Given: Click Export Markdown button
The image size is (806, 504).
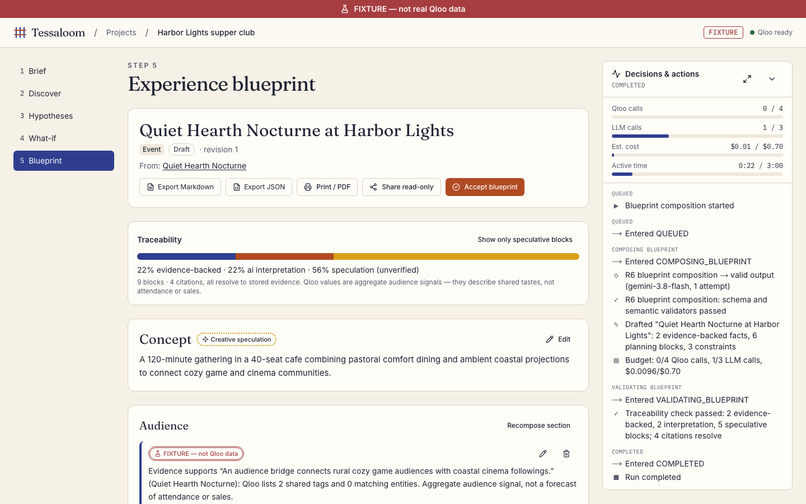Looking at the screenshot, I should point(180,187).
